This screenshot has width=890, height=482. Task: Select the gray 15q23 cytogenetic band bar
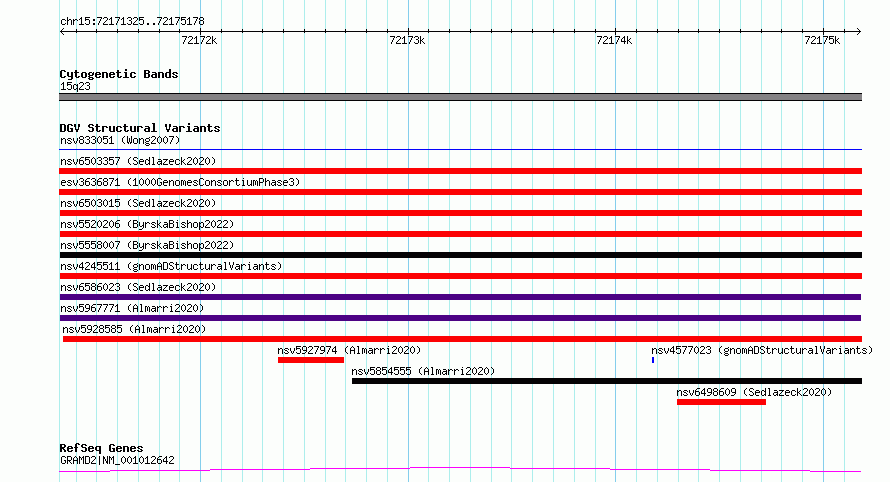point(460,97)
